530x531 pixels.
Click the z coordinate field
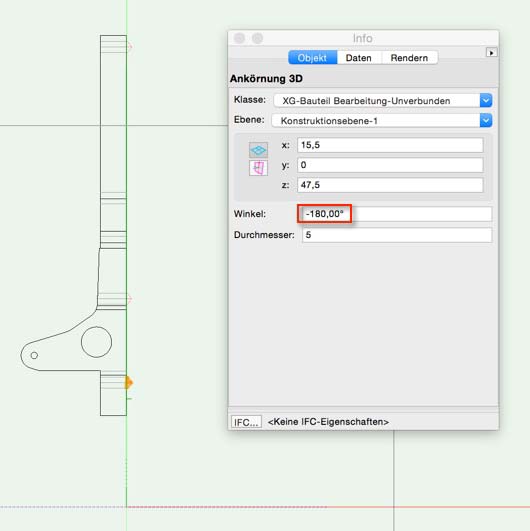coord(390,185)
